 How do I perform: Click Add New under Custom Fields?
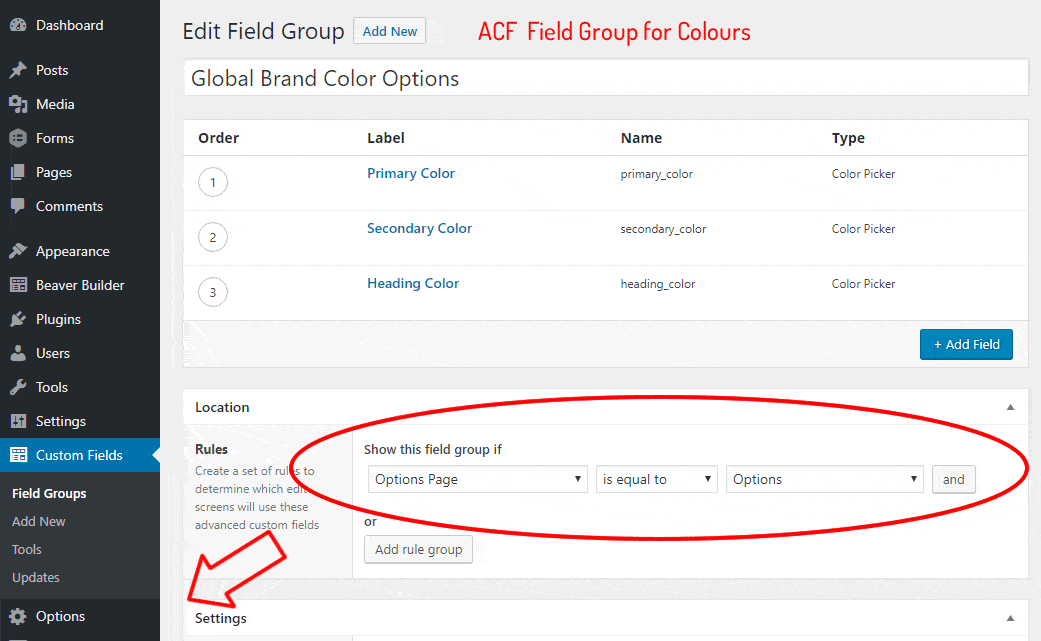(39, 522)
